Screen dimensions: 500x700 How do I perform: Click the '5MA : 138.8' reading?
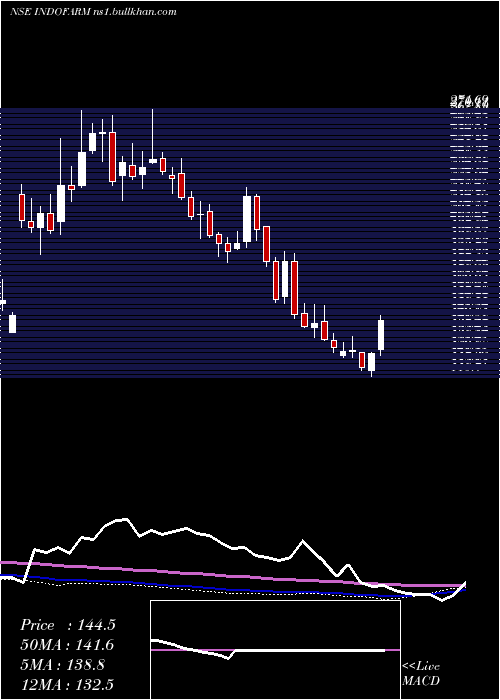62,665
